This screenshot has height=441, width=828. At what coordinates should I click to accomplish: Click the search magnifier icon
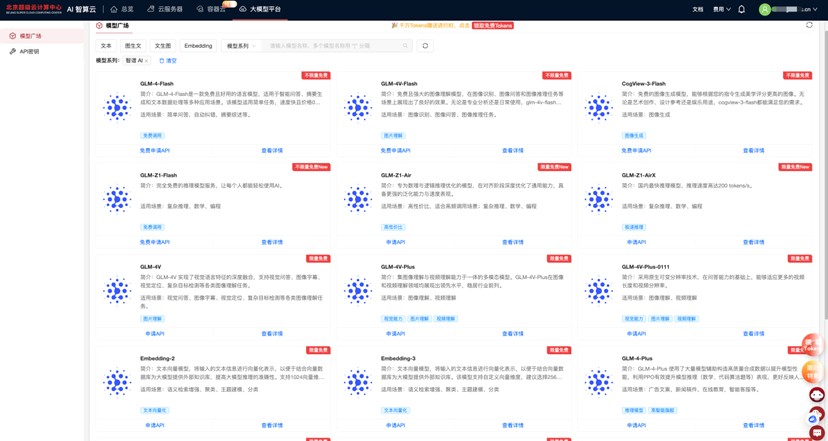tap(406, 46)
